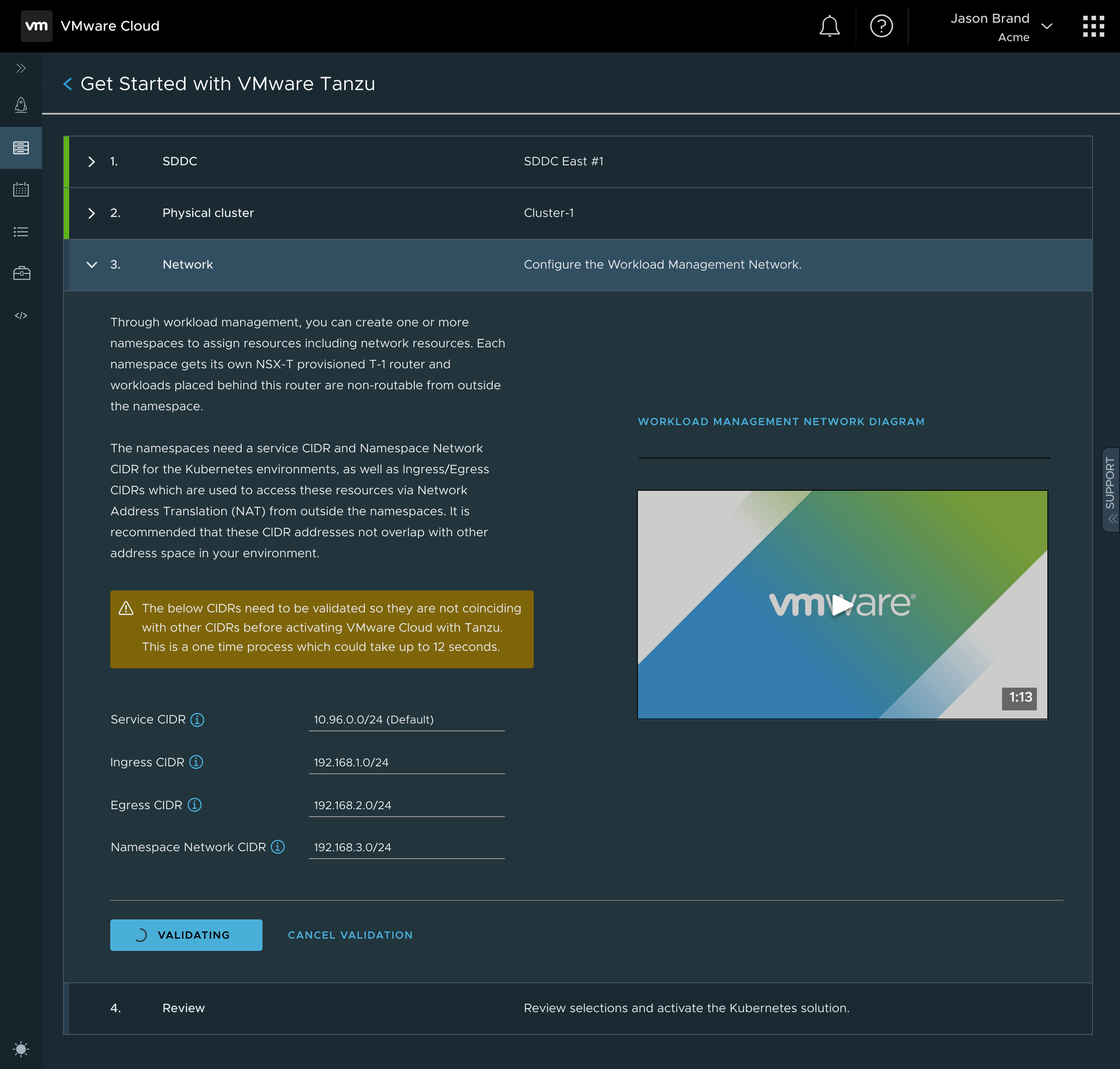Image resolution: width=1120 pixels, height=1069 pixels.
Task: Select the Inventory icon in left sidebar
Action: 21,148
